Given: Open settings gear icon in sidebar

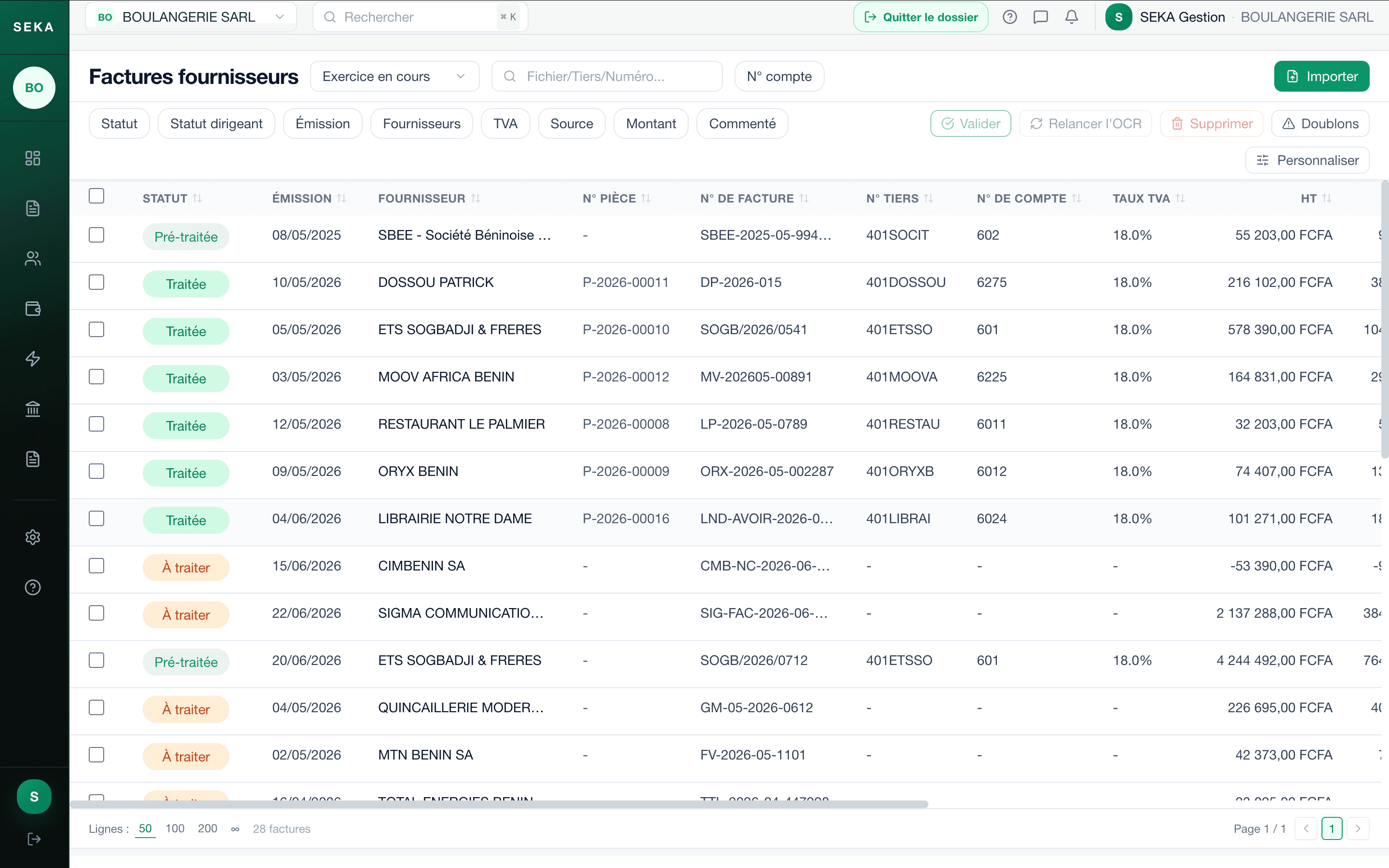Looking at the screenshot, I should 33,537.
